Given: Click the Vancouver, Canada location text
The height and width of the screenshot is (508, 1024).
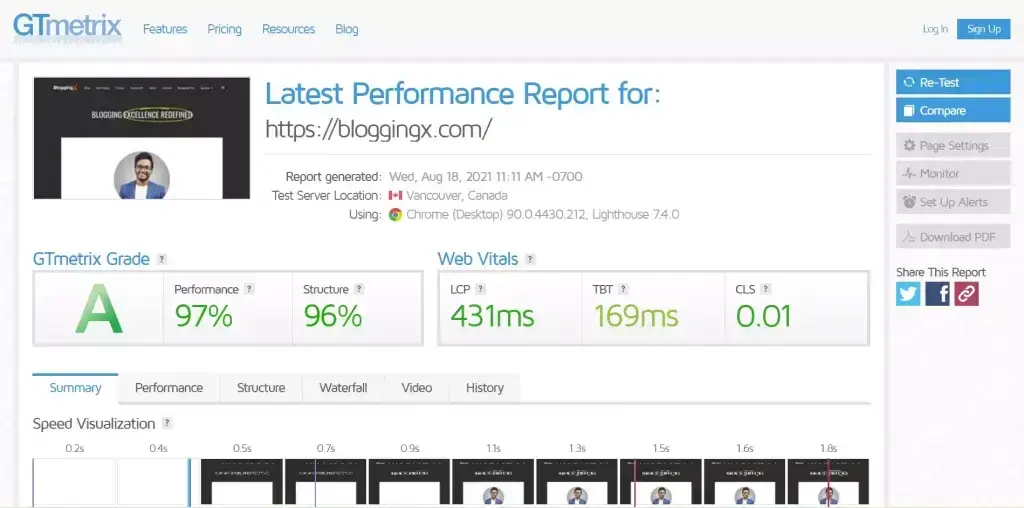Looking at the screenshot, I should (456, 195).
